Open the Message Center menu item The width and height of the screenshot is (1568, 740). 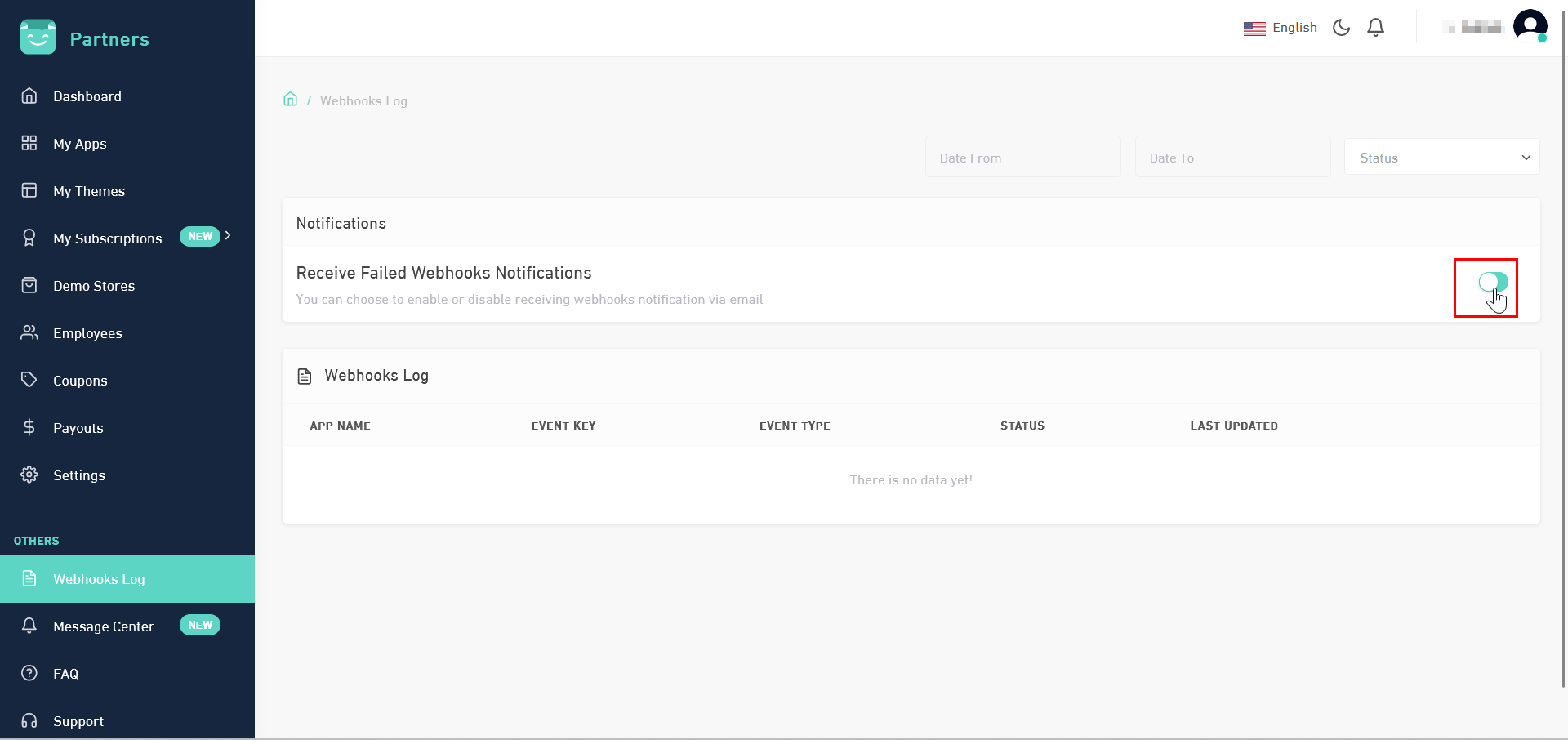tap(104, 626)
